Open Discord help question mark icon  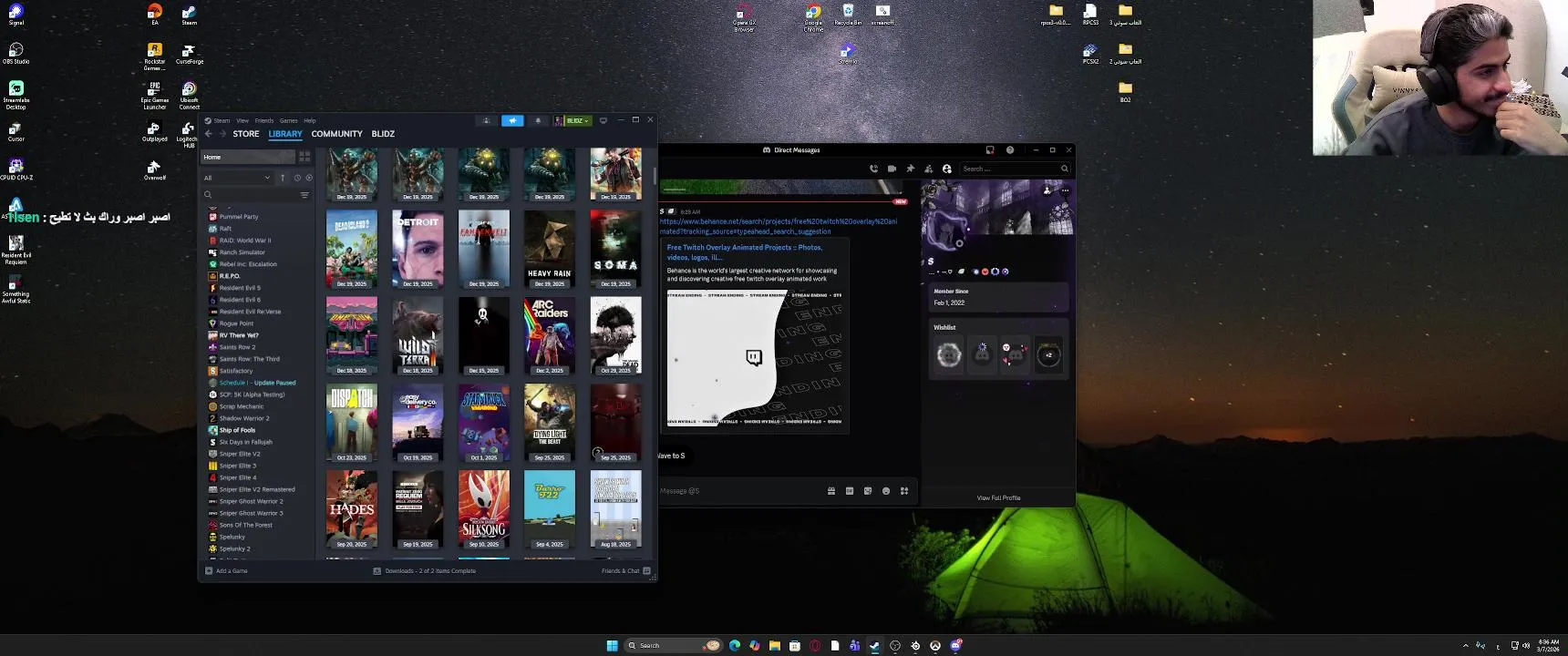[1010, 150]
